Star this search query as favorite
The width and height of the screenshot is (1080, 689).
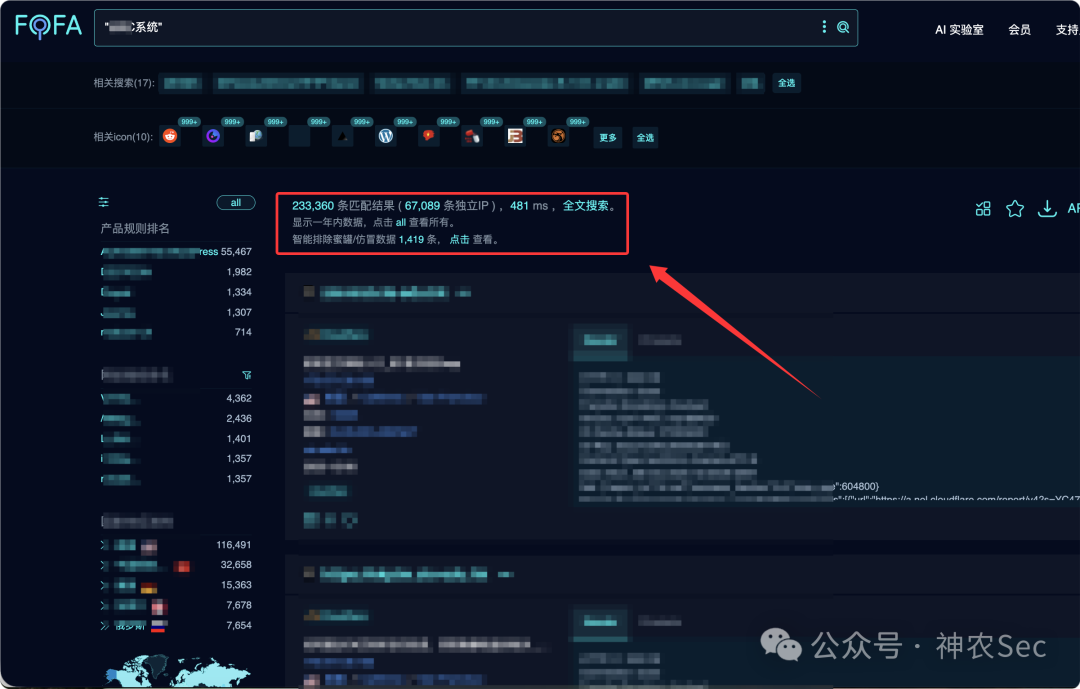point(1014,208)
